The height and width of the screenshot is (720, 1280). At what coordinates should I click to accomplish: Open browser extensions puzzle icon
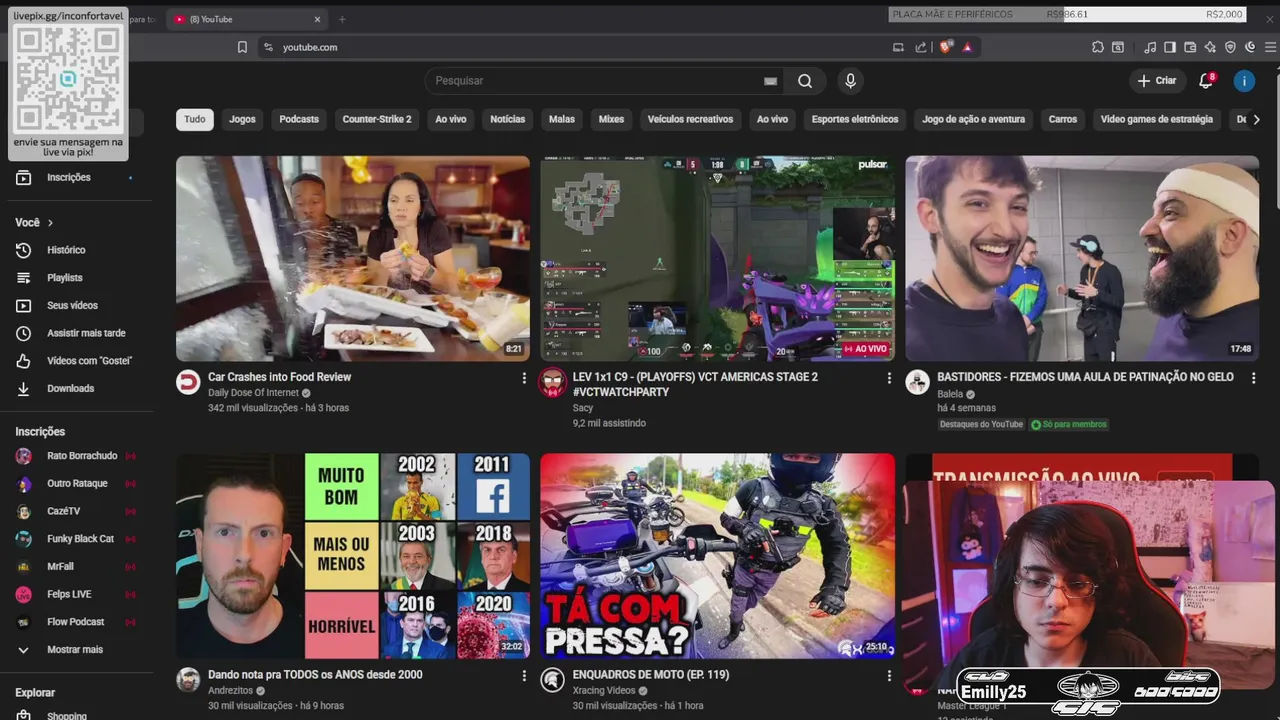[1098, 47]
